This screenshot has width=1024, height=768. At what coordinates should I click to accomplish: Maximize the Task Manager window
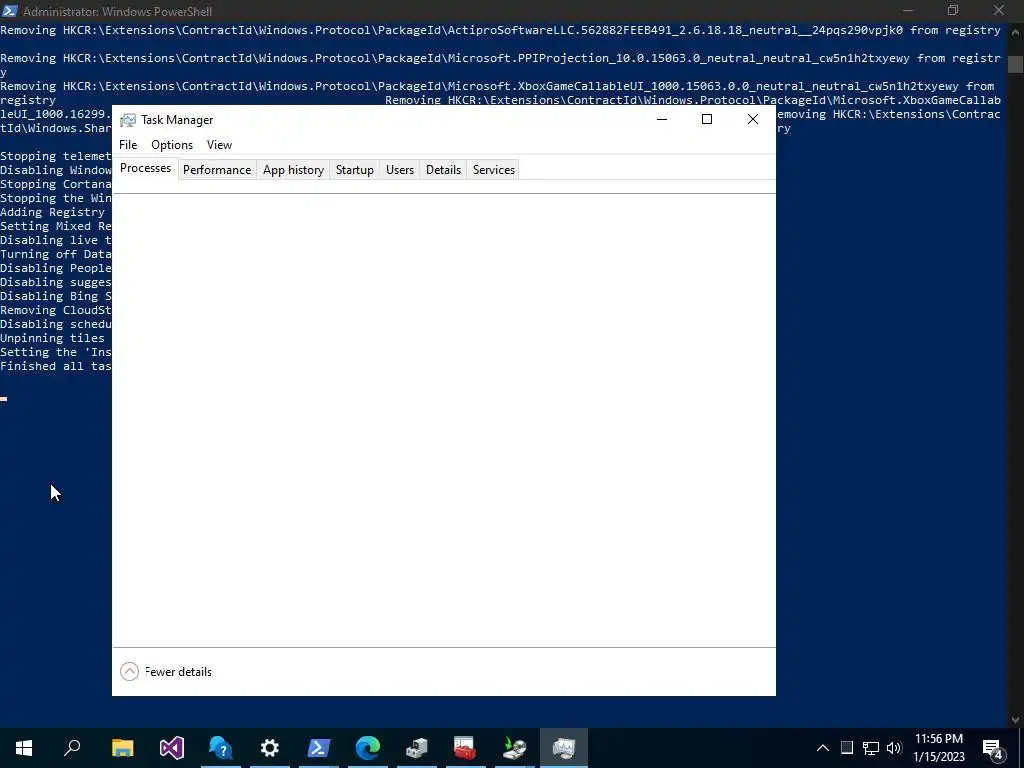[707, 119]
